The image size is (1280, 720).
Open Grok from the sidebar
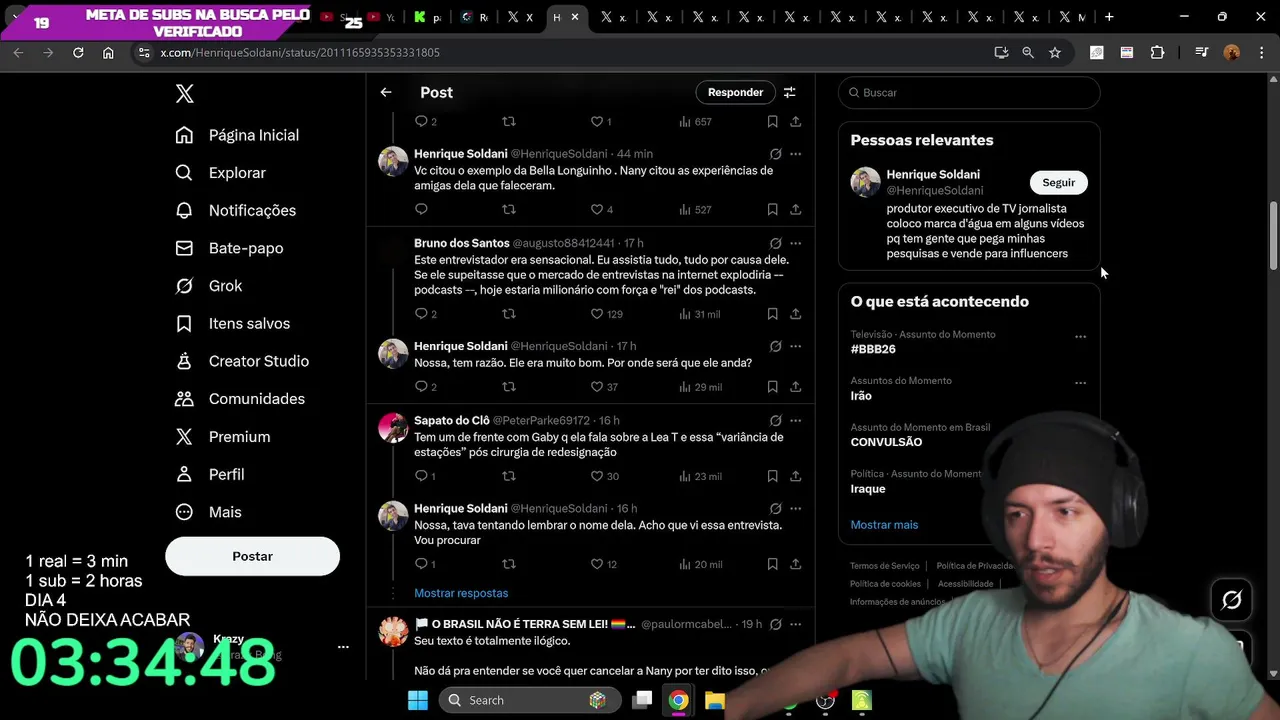click(x=209, y=286)
